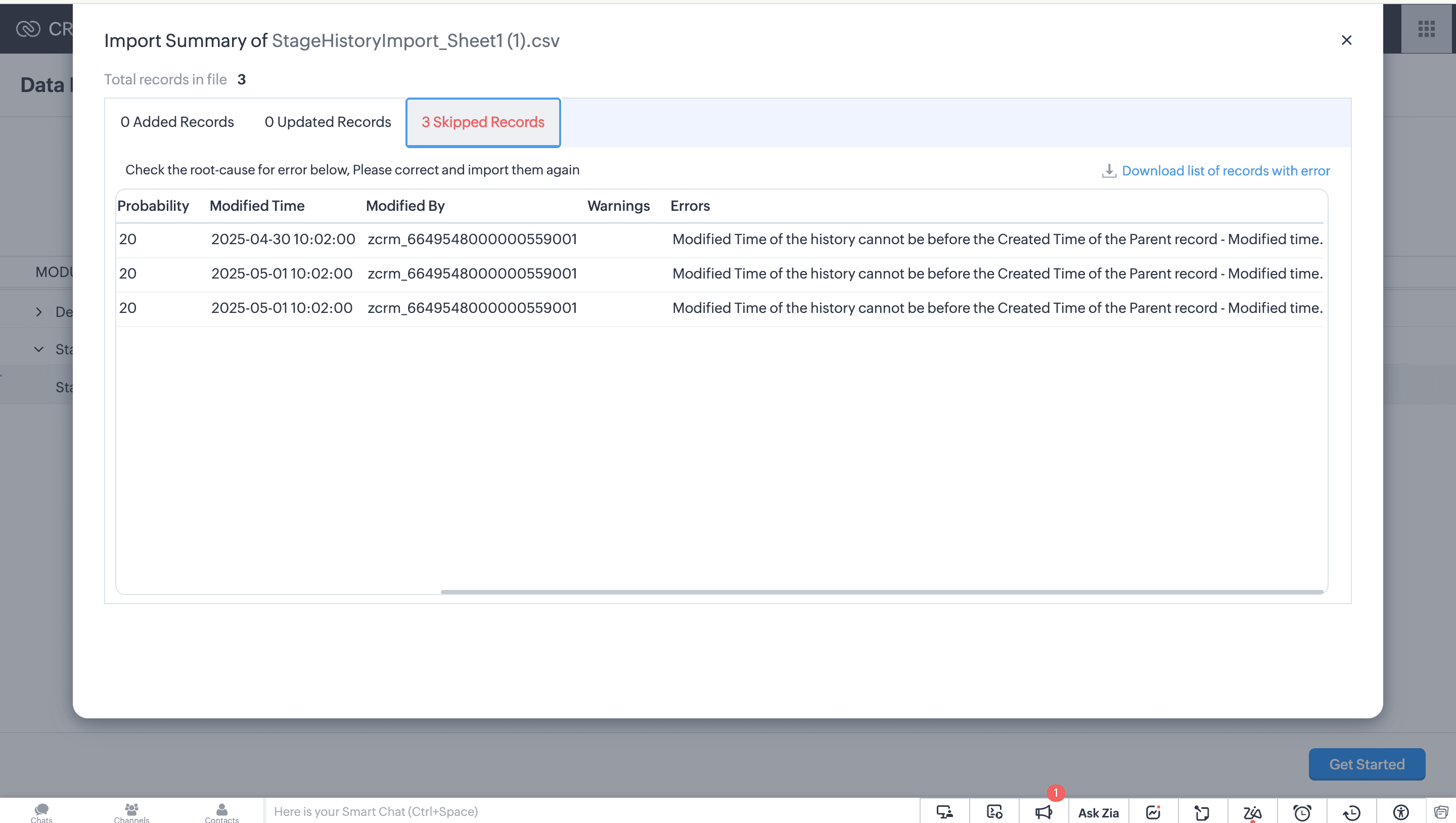This screenshot has width=1456, height=823.
Task: Open recent items history clock icon
Action: pyautogui.click(x=1351, y=812)
